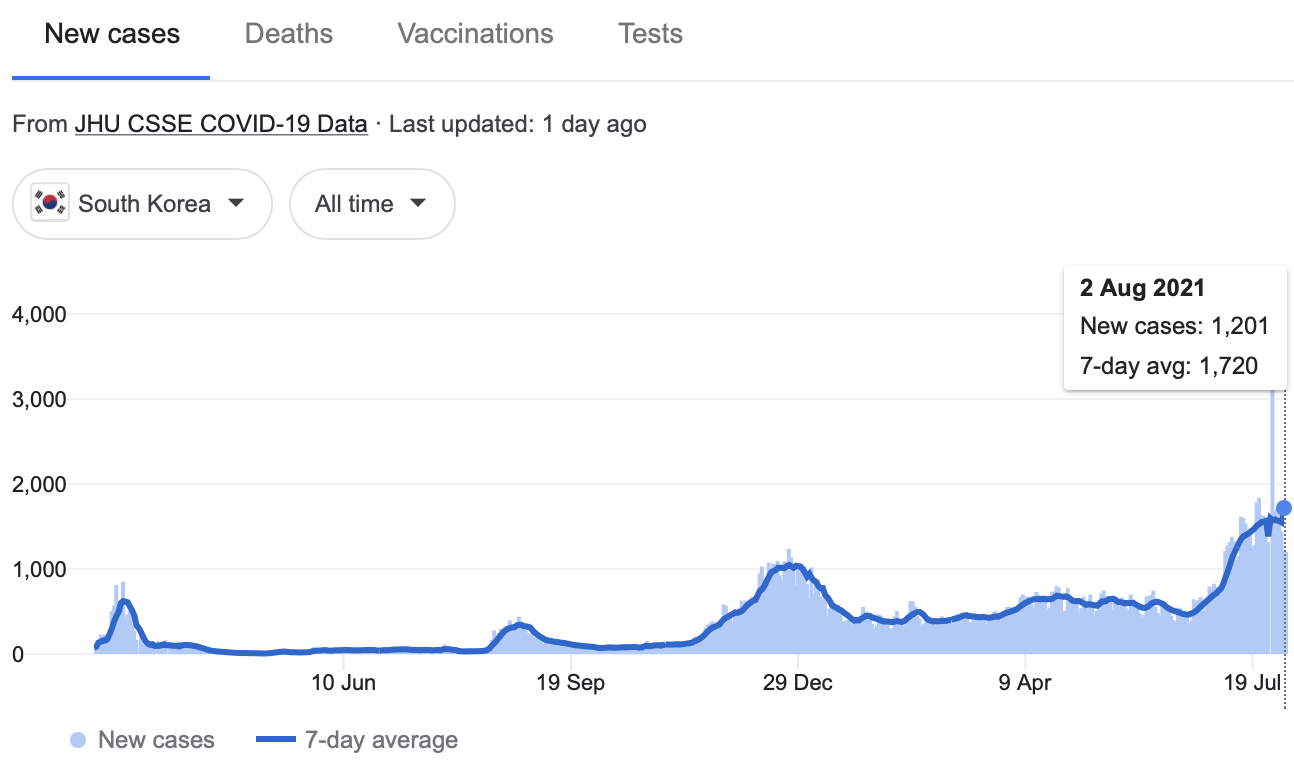Click the 2 Aug 2021 tooltip box

point(1174,327)
